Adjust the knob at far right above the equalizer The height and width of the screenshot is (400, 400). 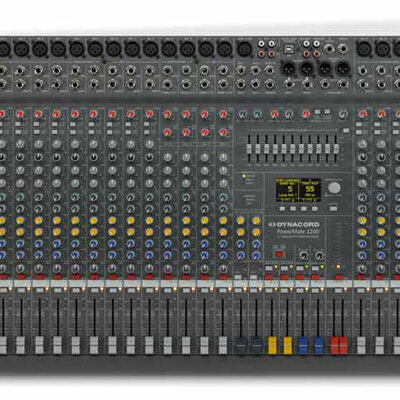[x=342, y=115]
